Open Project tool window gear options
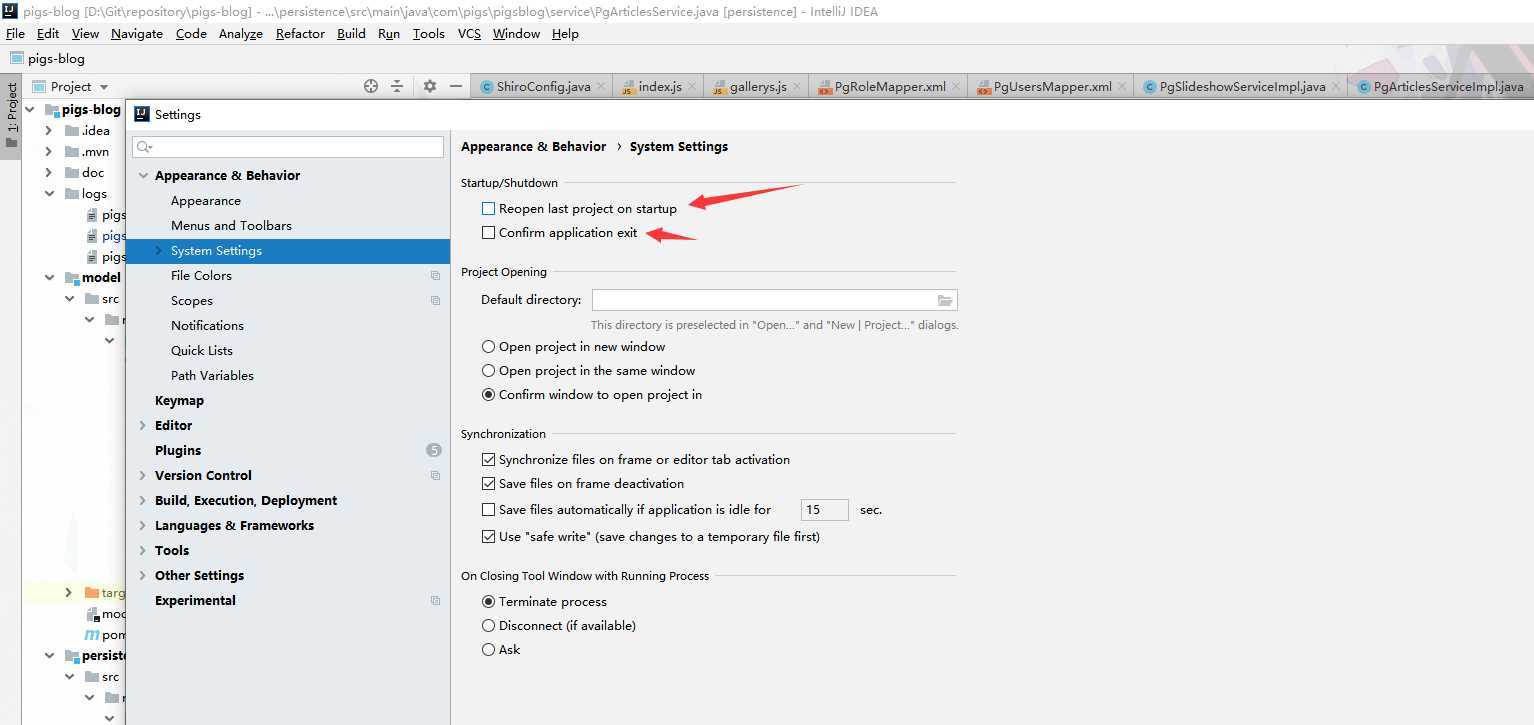The width and height of the screenshot is (1534, 725). [430, 86]
